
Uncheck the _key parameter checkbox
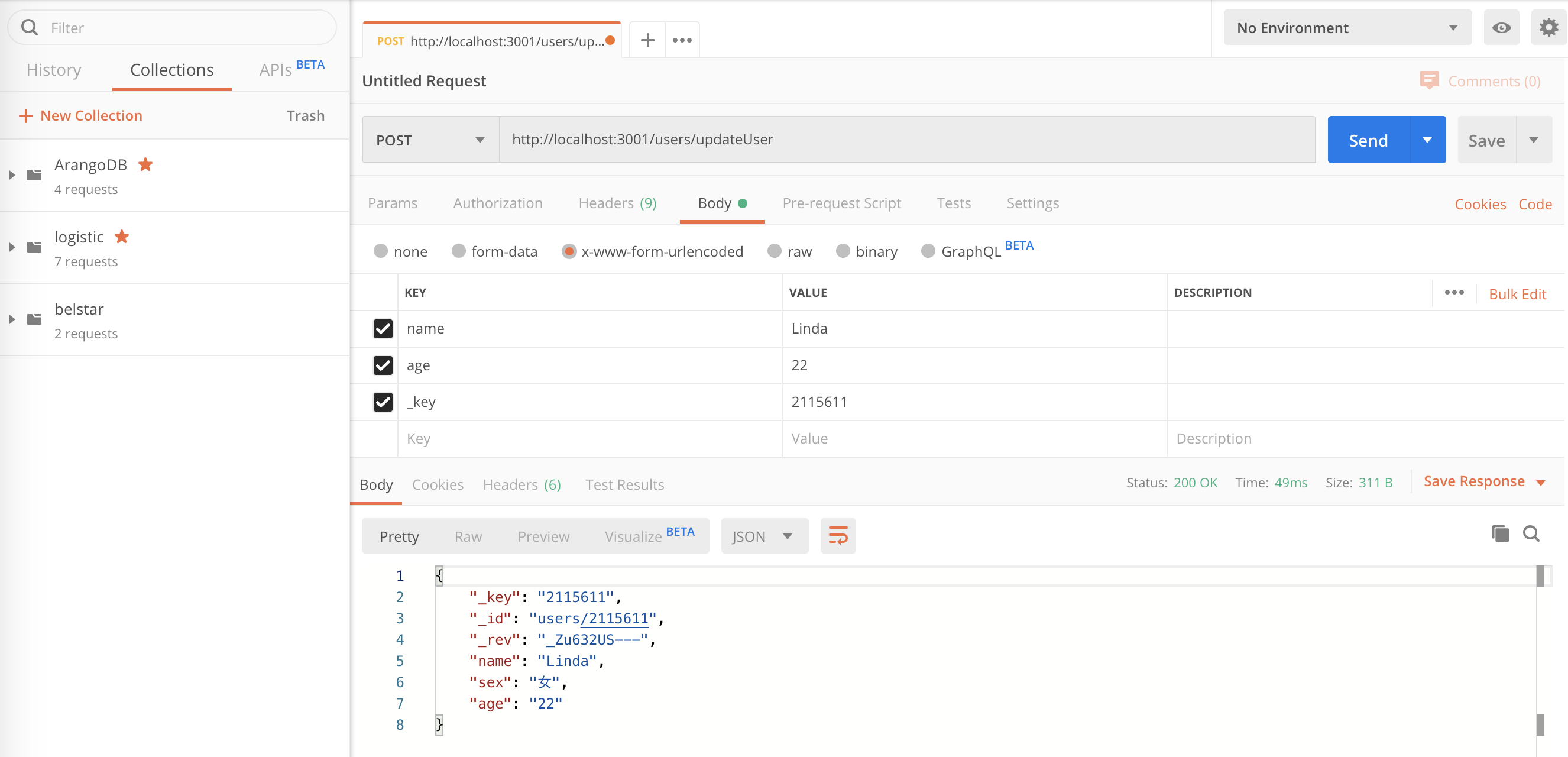(x=383, y=402)
